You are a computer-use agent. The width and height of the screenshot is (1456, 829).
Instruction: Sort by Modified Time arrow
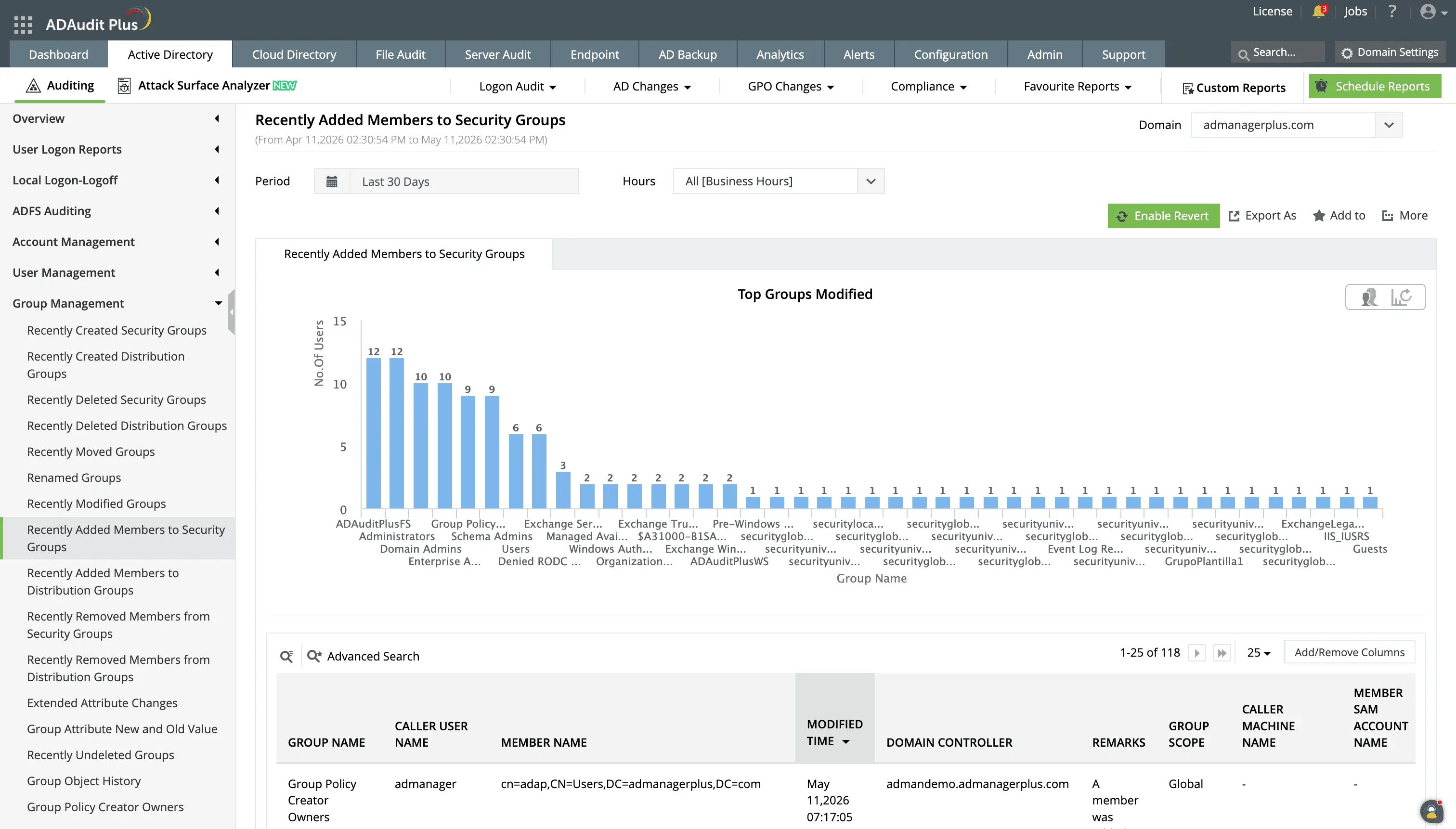pyautogui.click(x=846, y=741)
